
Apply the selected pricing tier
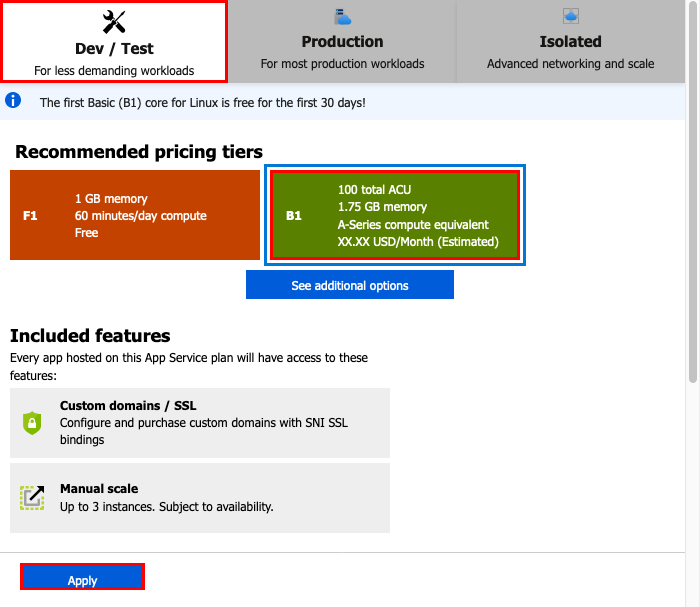pos(82,577)
